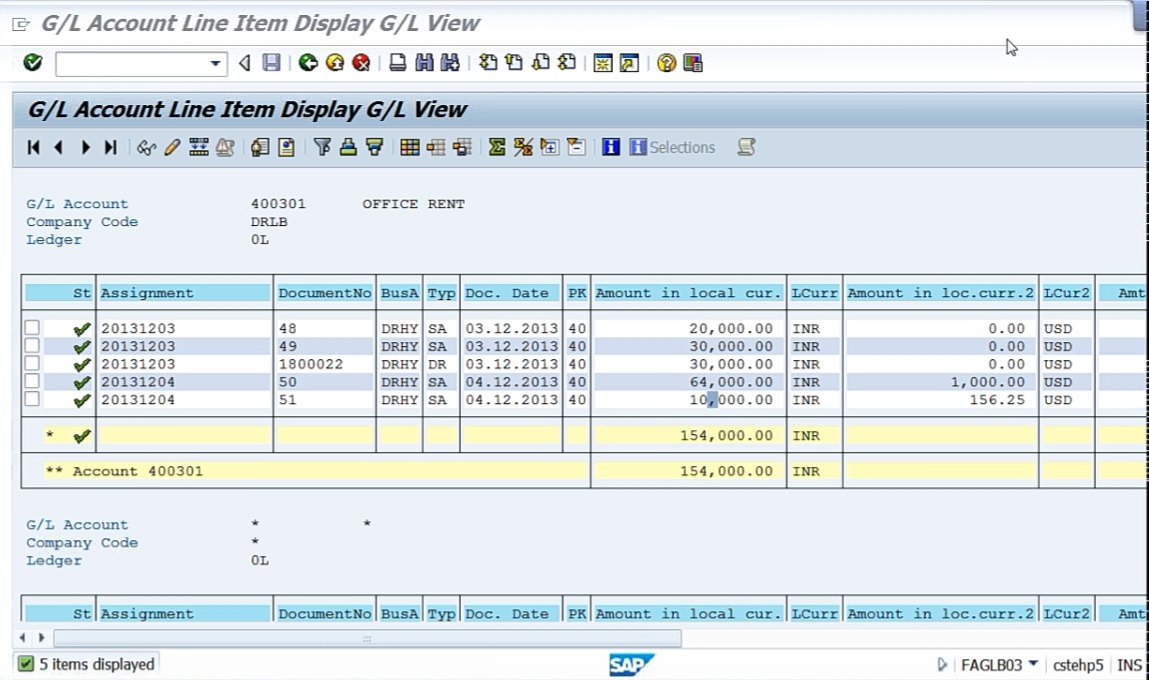Check the row checkbox for document 50
This screenshot has height=680, width=1149.
(x=32, y=381)
